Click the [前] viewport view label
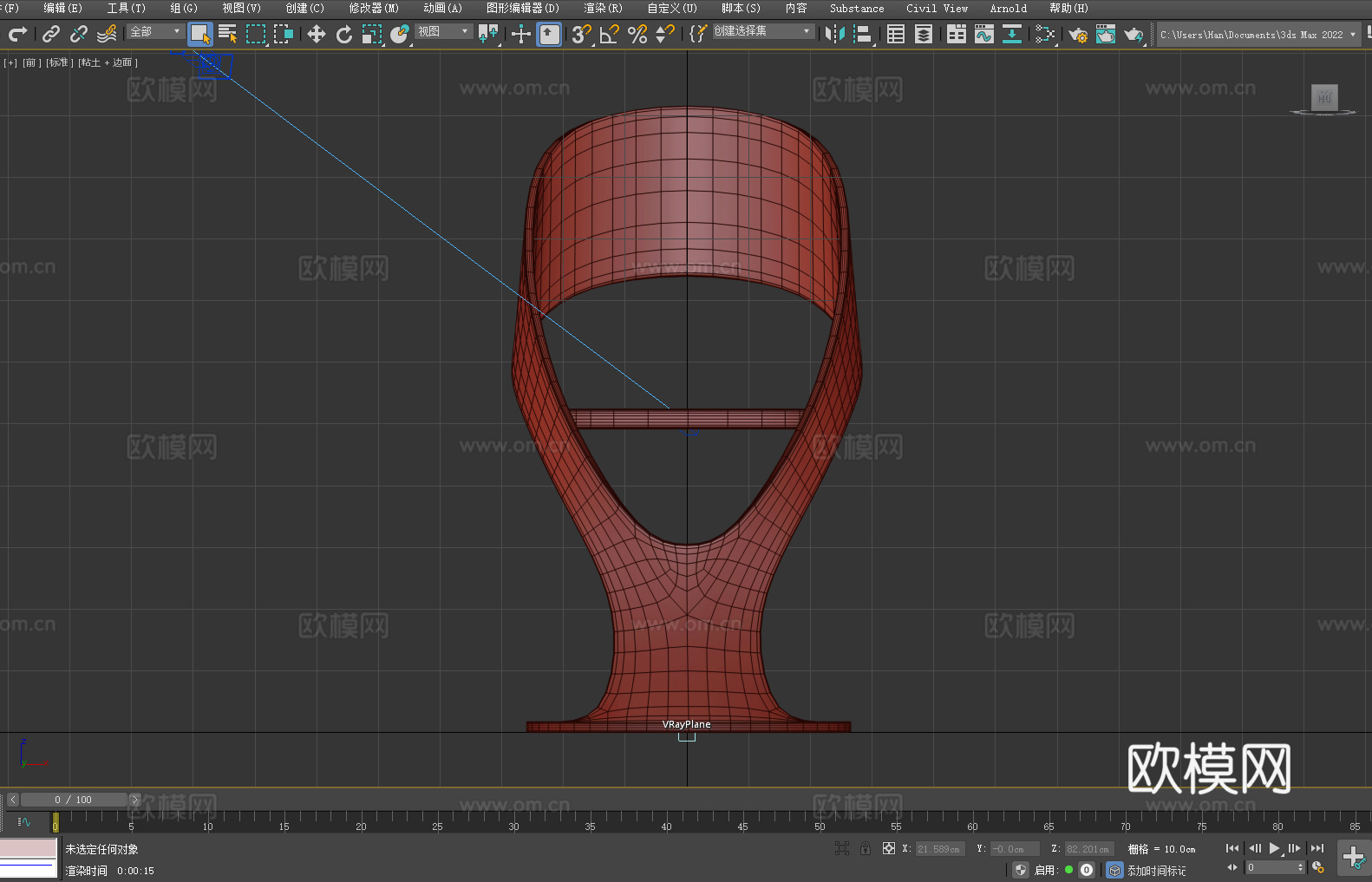The height and width of the screenshot is (882, 1372). [31, 62]
